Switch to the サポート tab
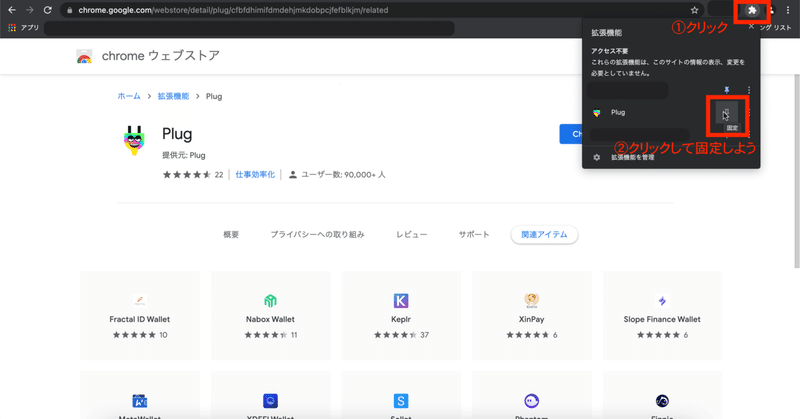Image resolution: width=800 pixels, height=419 pixels. point(474,234)
